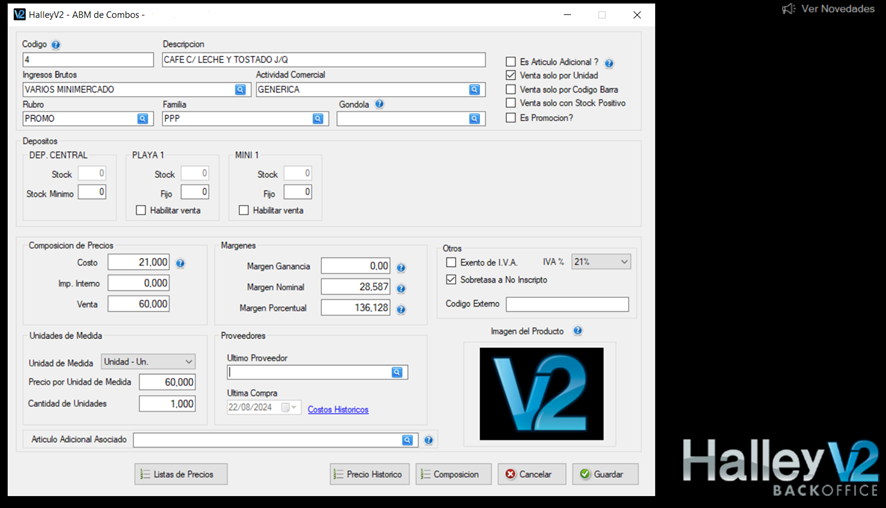
Task: Click the Margen Porcentual field
Action: pos(355,308)
